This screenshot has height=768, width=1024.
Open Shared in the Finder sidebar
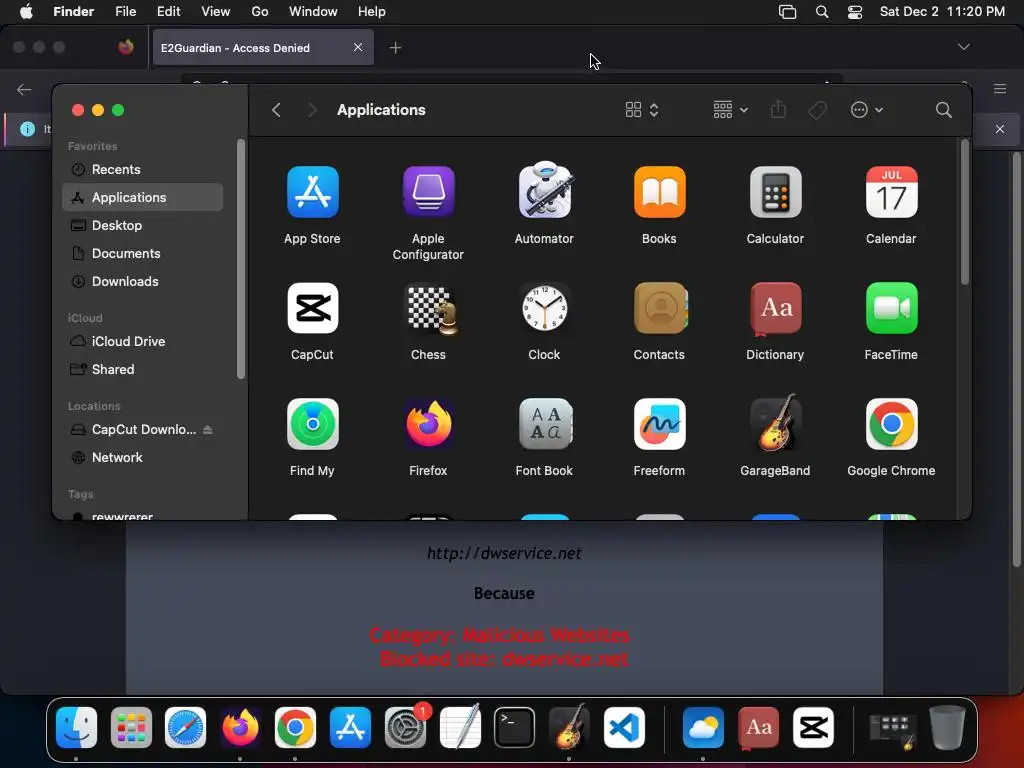(x=142, y=370)
